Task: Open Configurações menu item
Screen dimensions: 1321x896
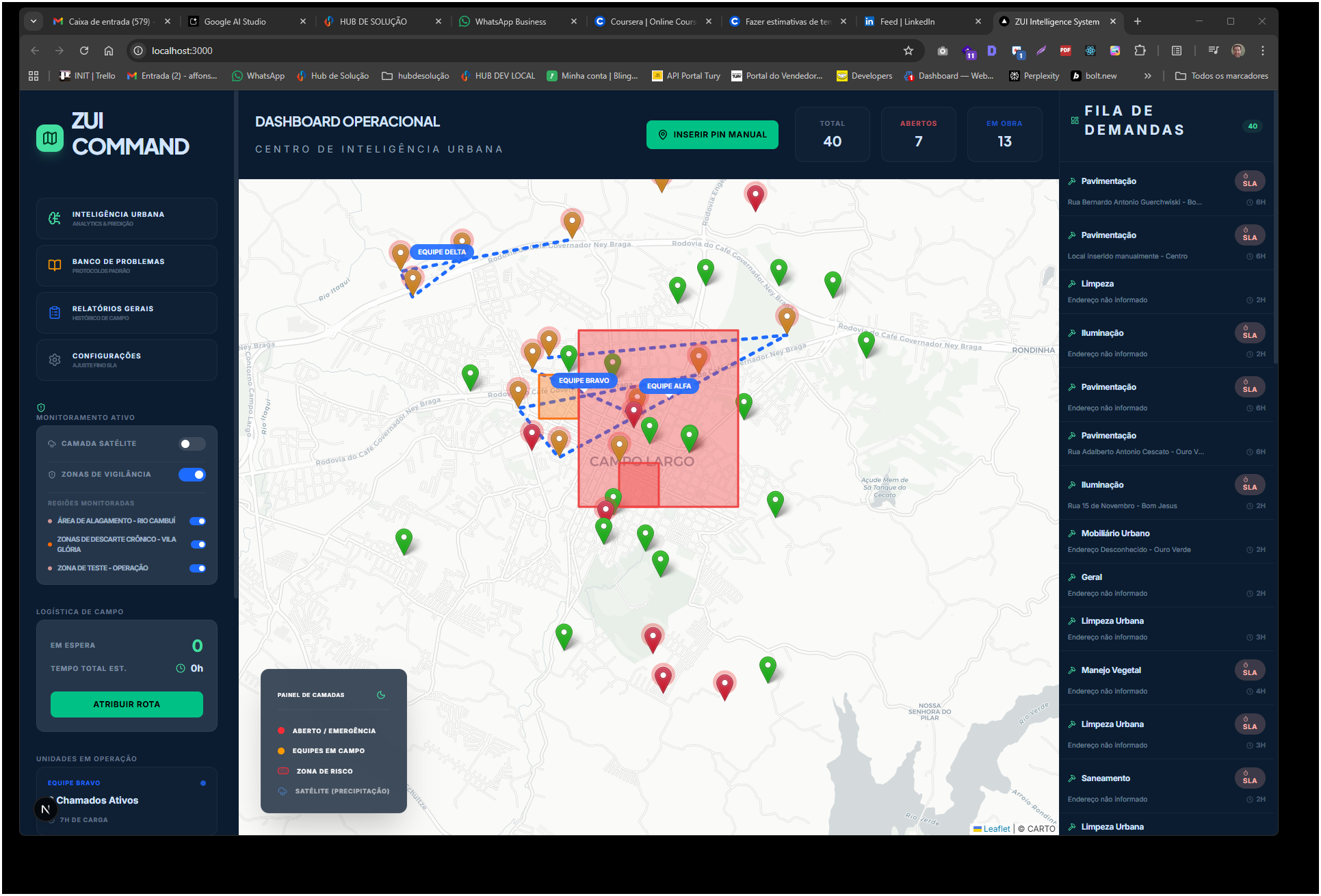Action: tap(127, 360)
